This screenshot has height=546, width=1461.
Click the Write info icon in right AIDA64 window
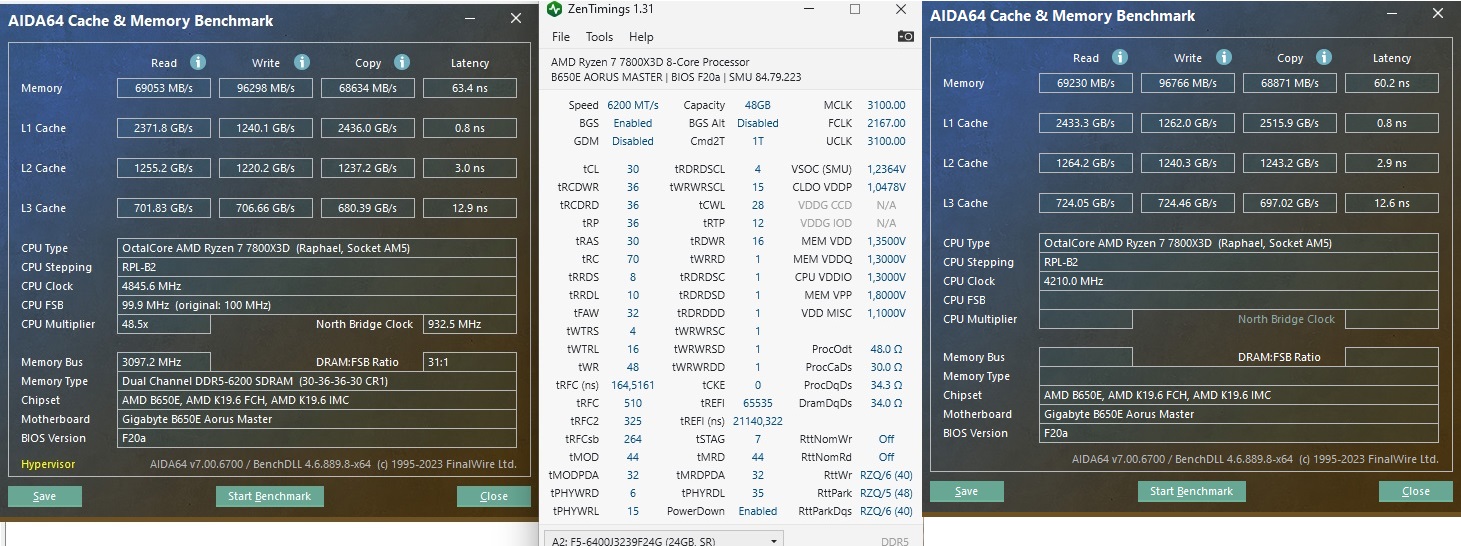pyautogui.click(x=1222, y=57)
